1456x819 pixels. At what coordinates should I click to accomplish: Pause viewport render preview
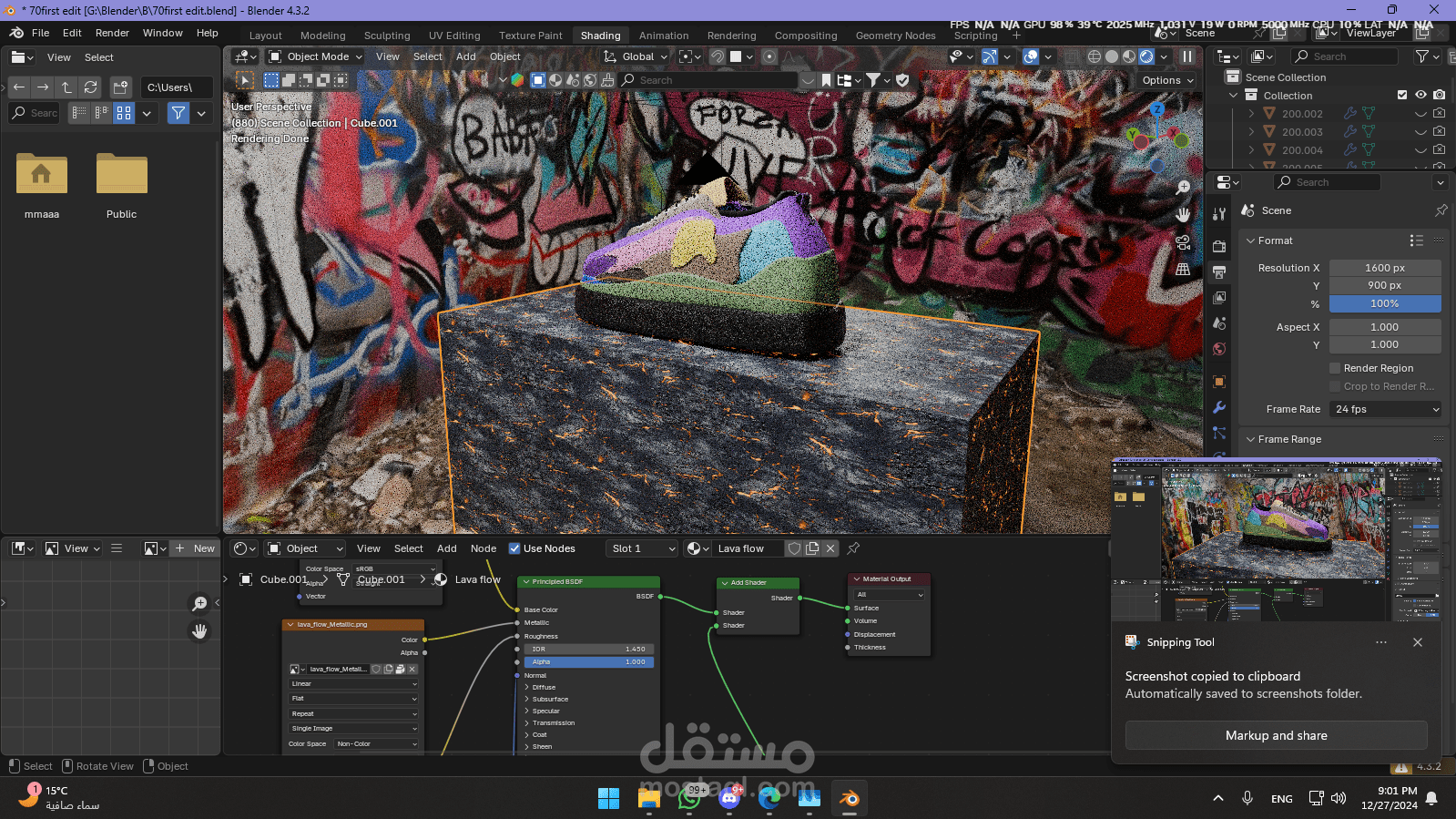click(x=1187, y=56)
